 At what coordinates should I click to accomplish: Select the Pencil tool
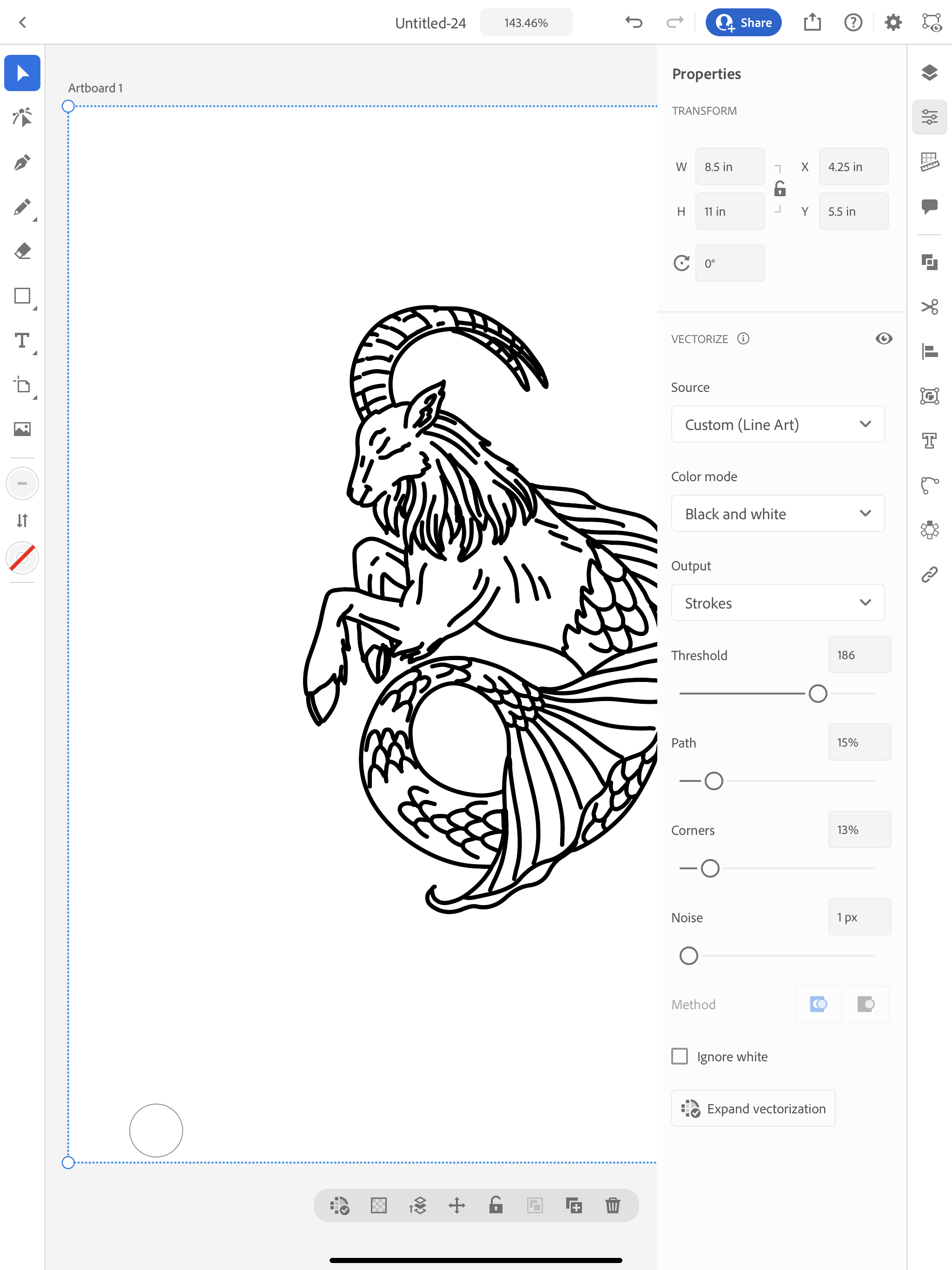[x=22, y=207]
